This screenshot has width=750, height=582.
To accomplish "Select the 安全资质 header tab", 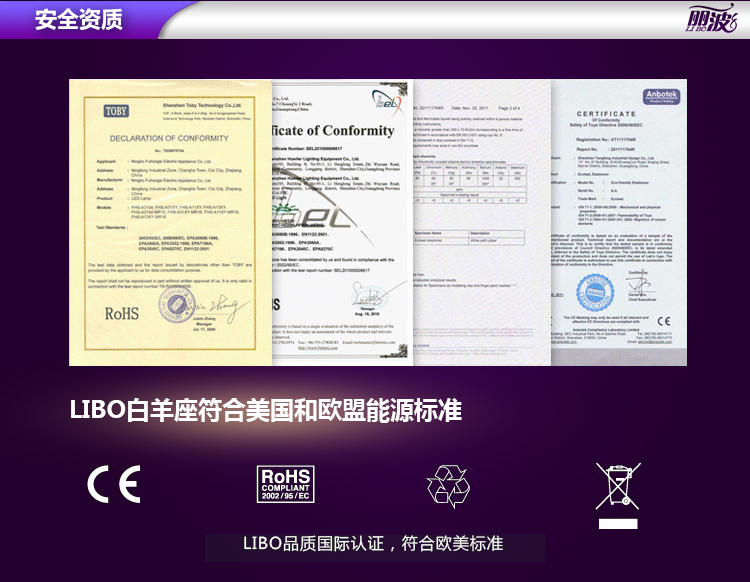I will [79, 19].
